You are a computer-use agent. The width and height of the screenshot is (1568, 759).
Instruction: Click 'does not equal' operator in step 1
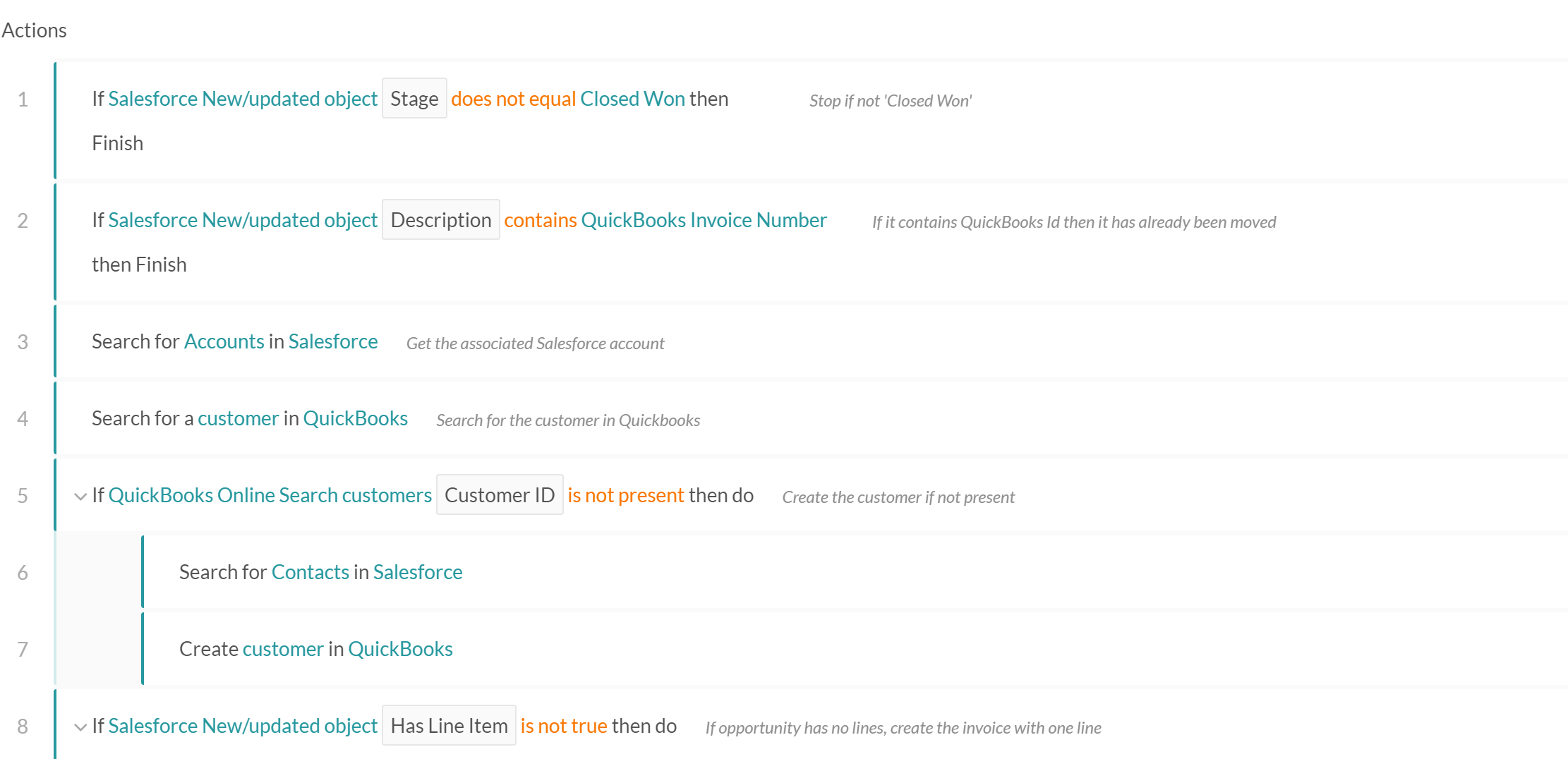click(514, 99)
